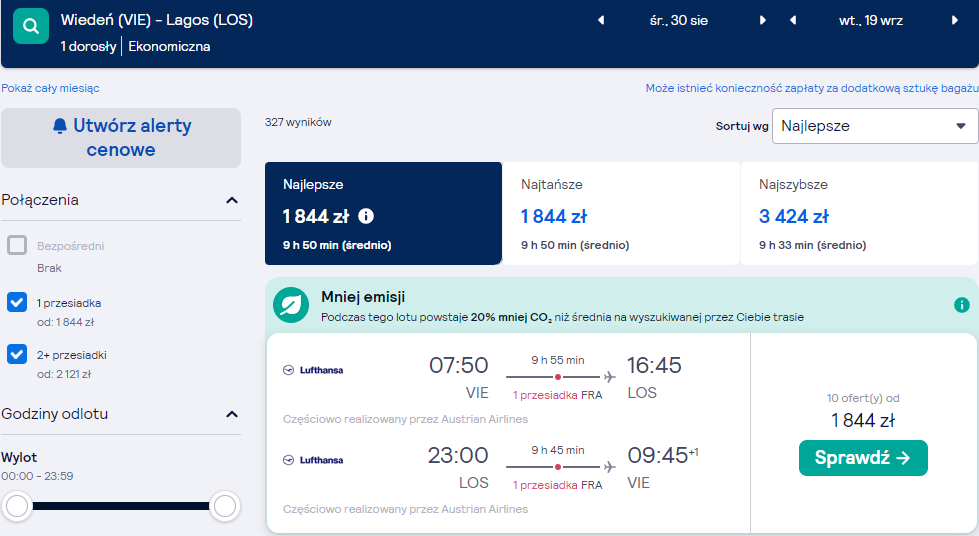
Task: Open the green emissions info icon
Action: (962, 305)
